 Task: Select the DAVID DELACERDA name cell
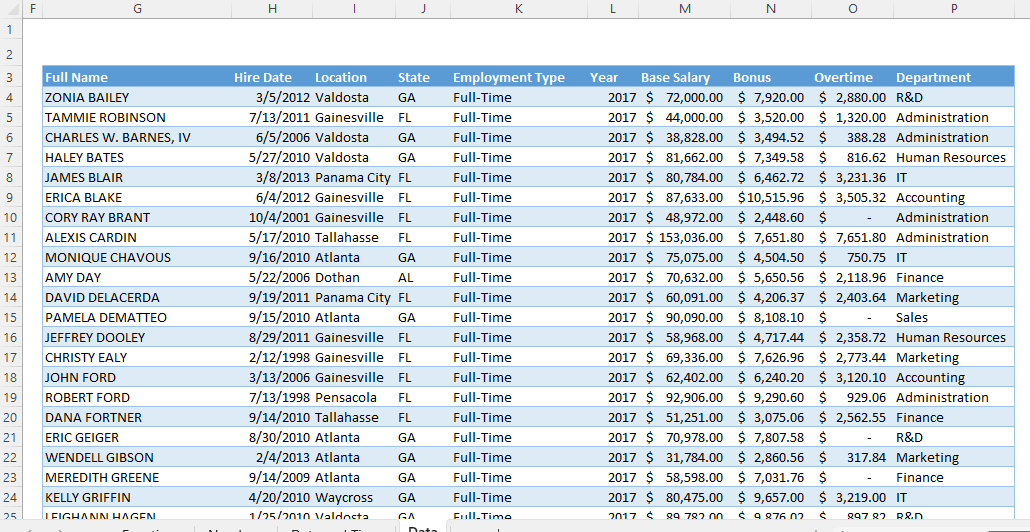coord(137,298)
